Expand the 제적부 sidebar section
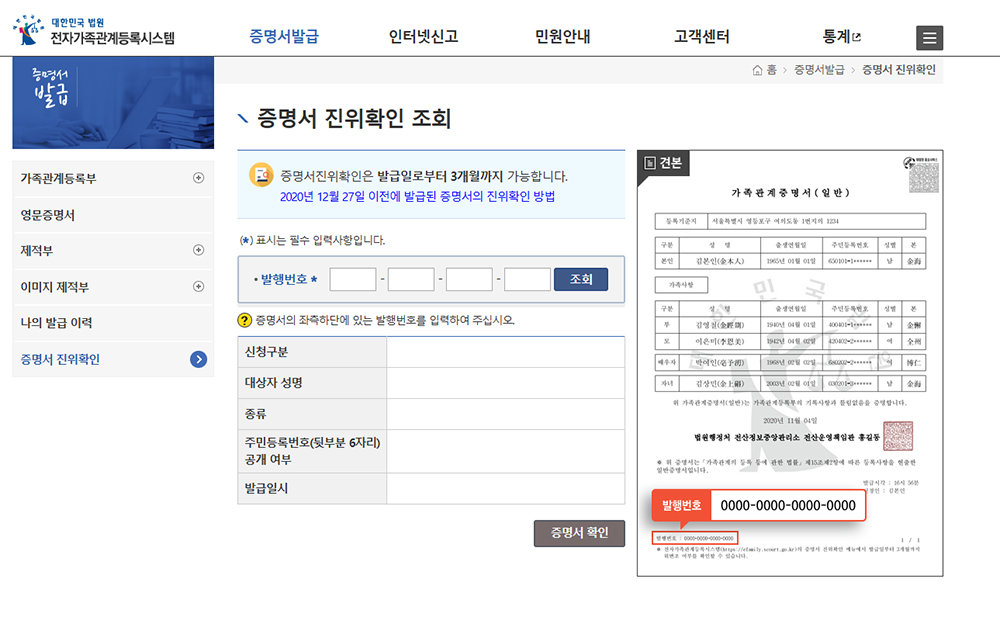 coord(198,250)
